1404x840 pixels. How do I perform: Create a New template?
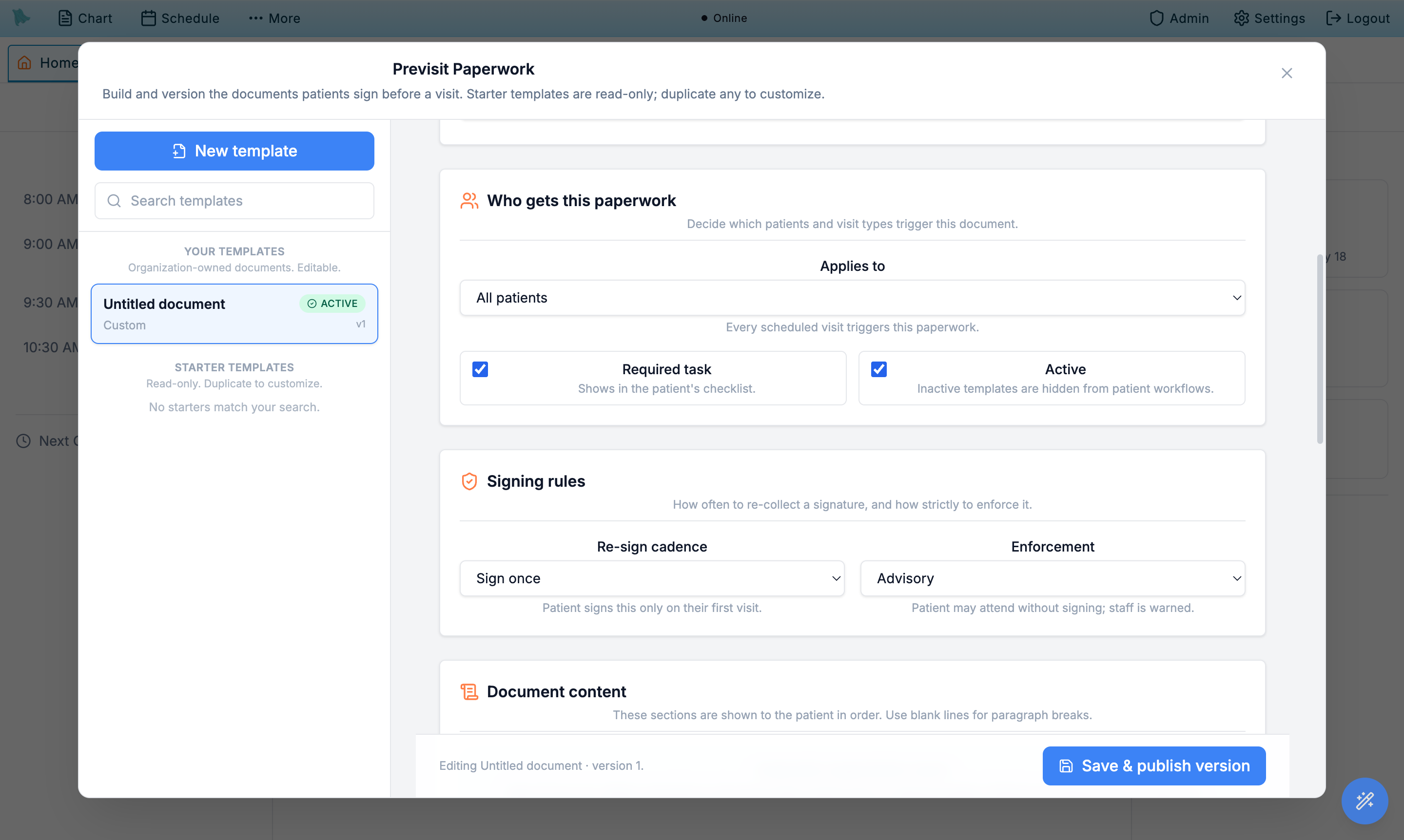tap(234, 151)
